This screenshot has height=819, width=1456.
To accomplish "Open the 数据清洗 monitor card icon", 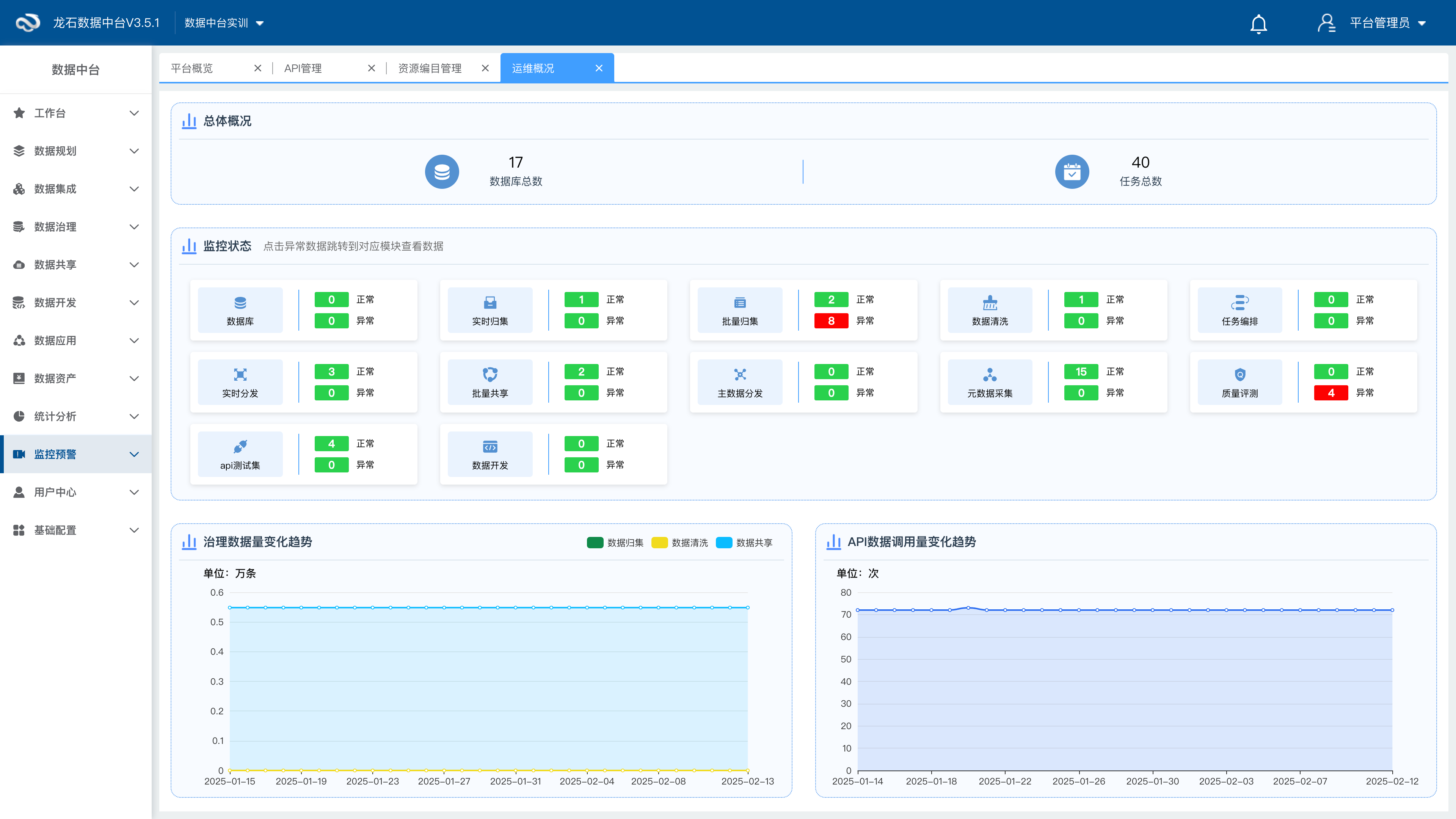I will 990,303.
